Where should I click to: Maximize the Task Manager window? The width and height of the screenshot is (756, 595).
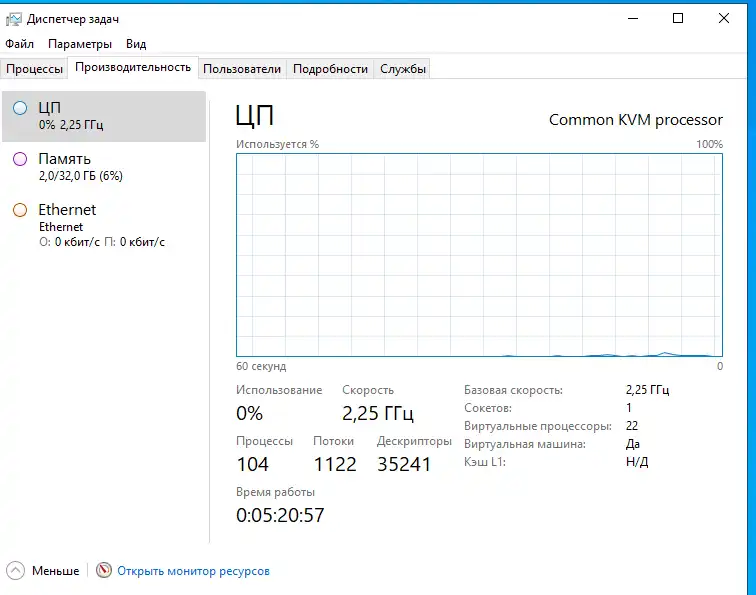tap(678, 18)
